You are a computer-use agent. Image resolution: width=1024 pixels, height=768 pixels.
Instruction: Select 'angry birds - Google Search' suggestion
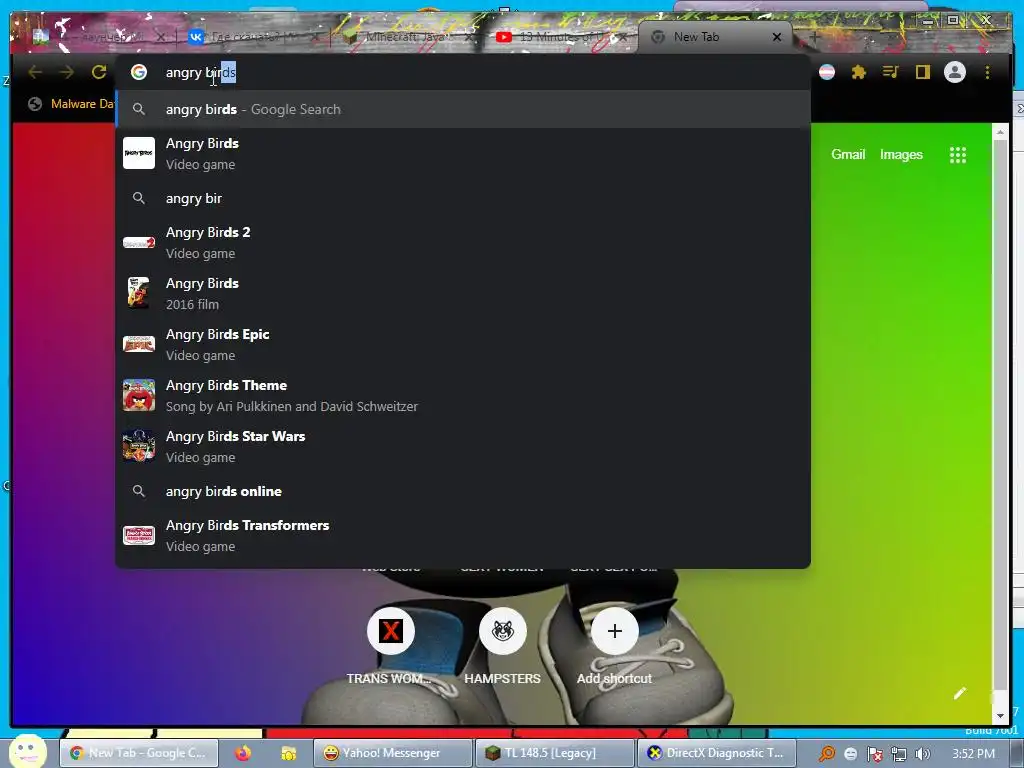463,109
